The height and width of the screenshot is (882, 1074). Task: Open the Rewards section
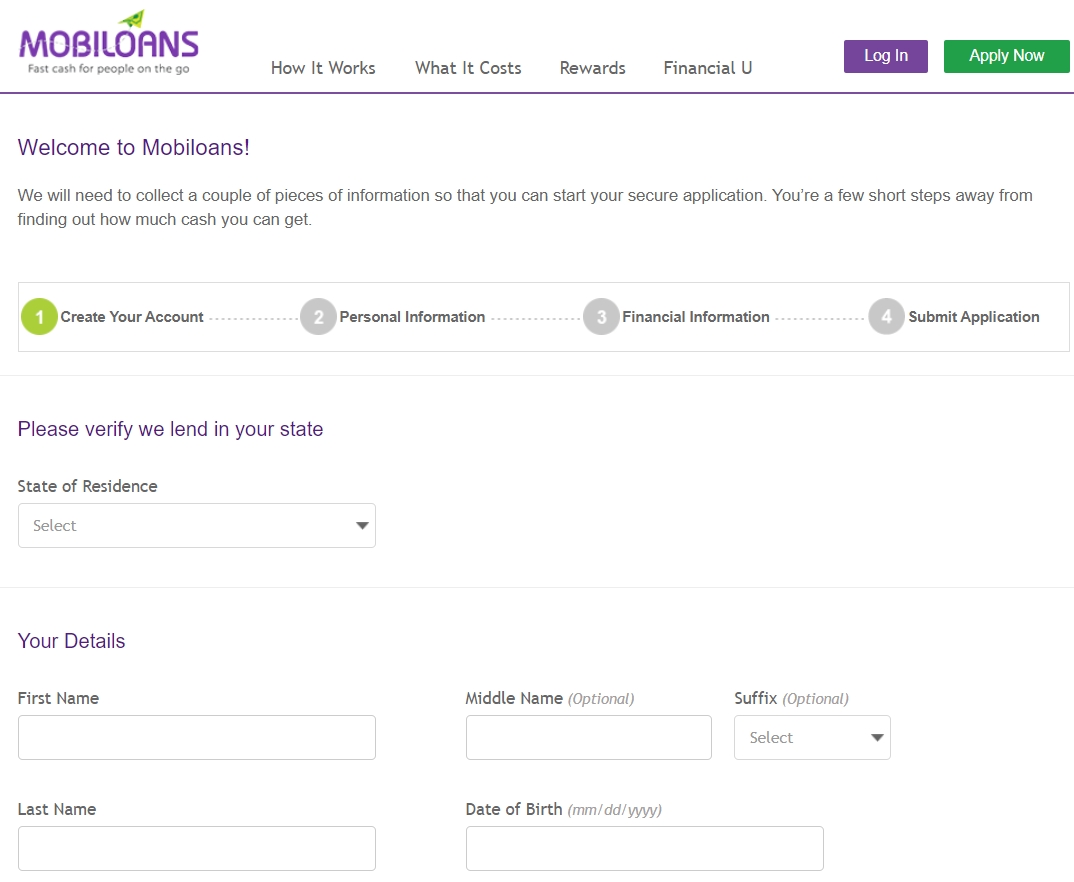pos(592,68)
